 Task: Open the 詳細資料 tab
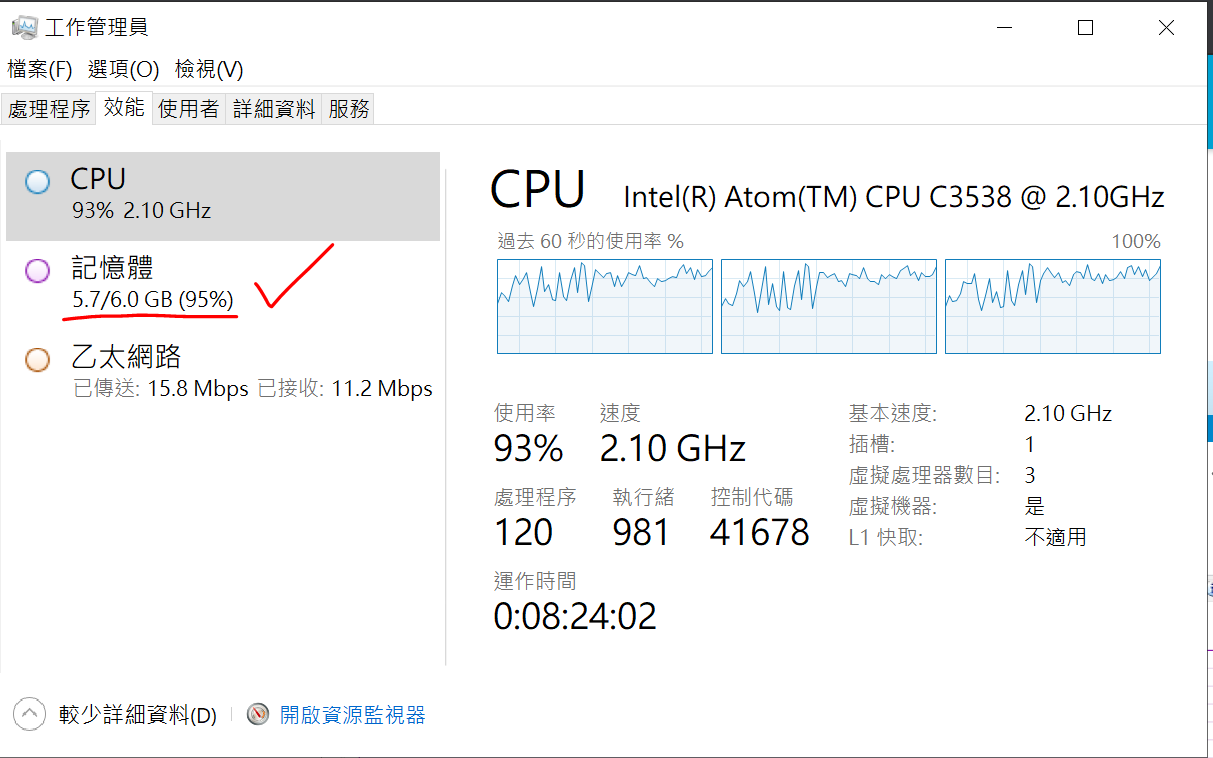(x=274, y=109)
